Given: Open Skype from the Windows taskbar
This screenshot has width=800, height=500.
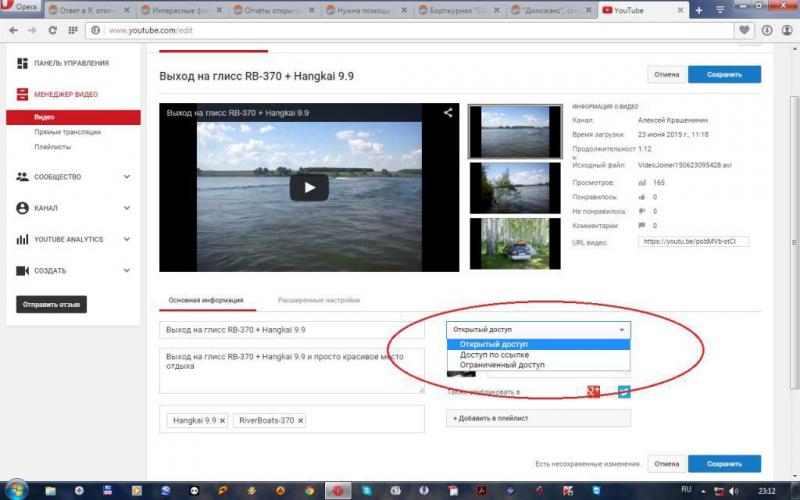Looking at the screenshot, I should coord(367,491).
